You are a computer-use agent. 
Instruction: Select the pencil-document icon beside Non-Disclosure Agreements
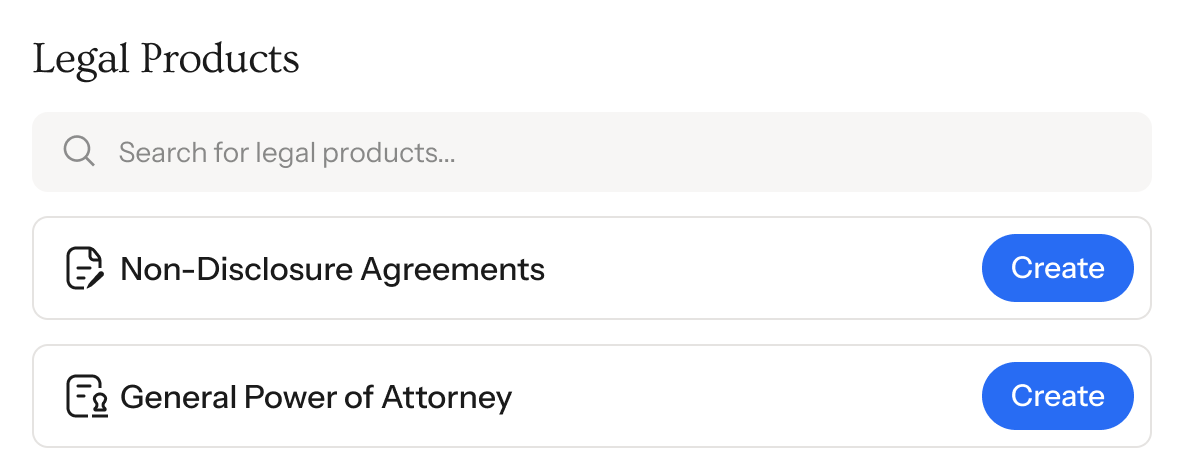point(85,268)
